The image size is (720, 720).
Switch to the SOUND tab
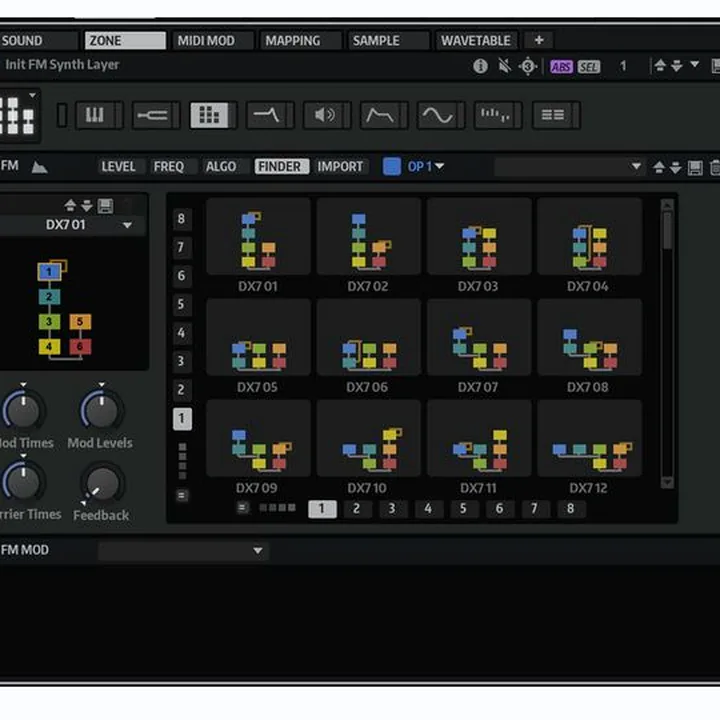coord(39,40)
